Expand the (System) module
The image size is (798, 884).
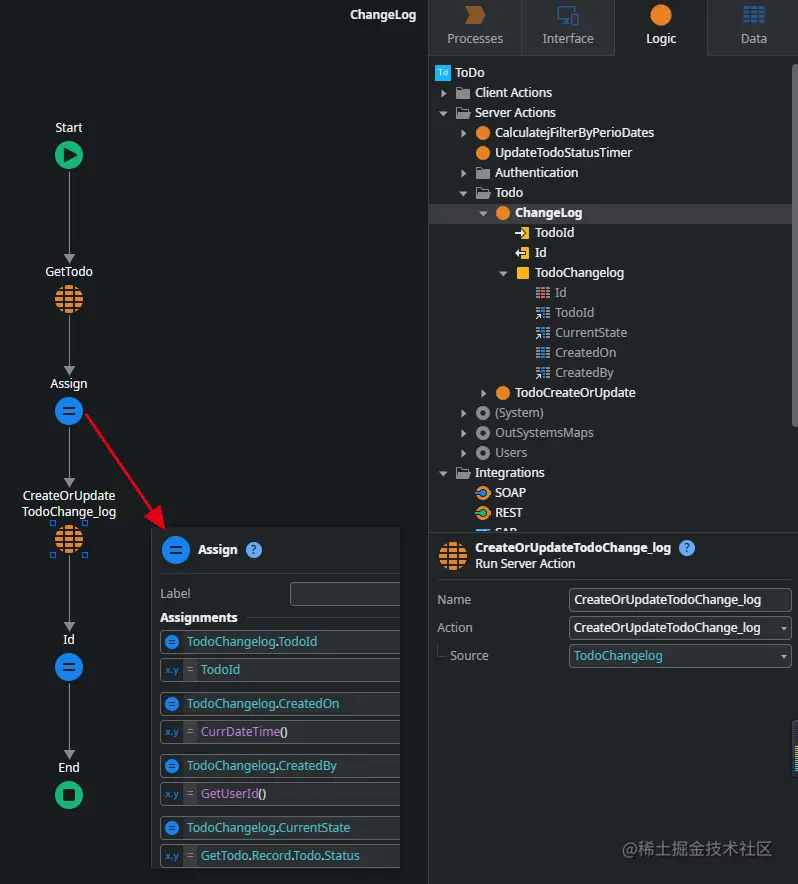click(x=464, y=413)
